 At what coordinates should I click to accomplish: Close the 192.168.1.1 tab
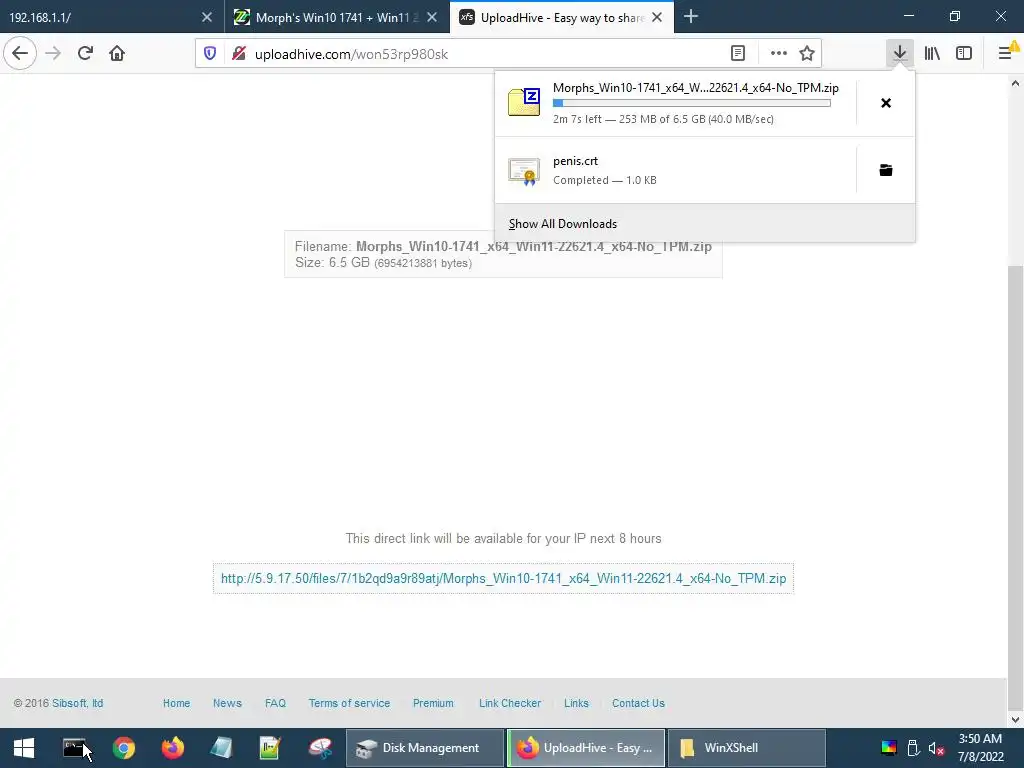click(207, 18)
